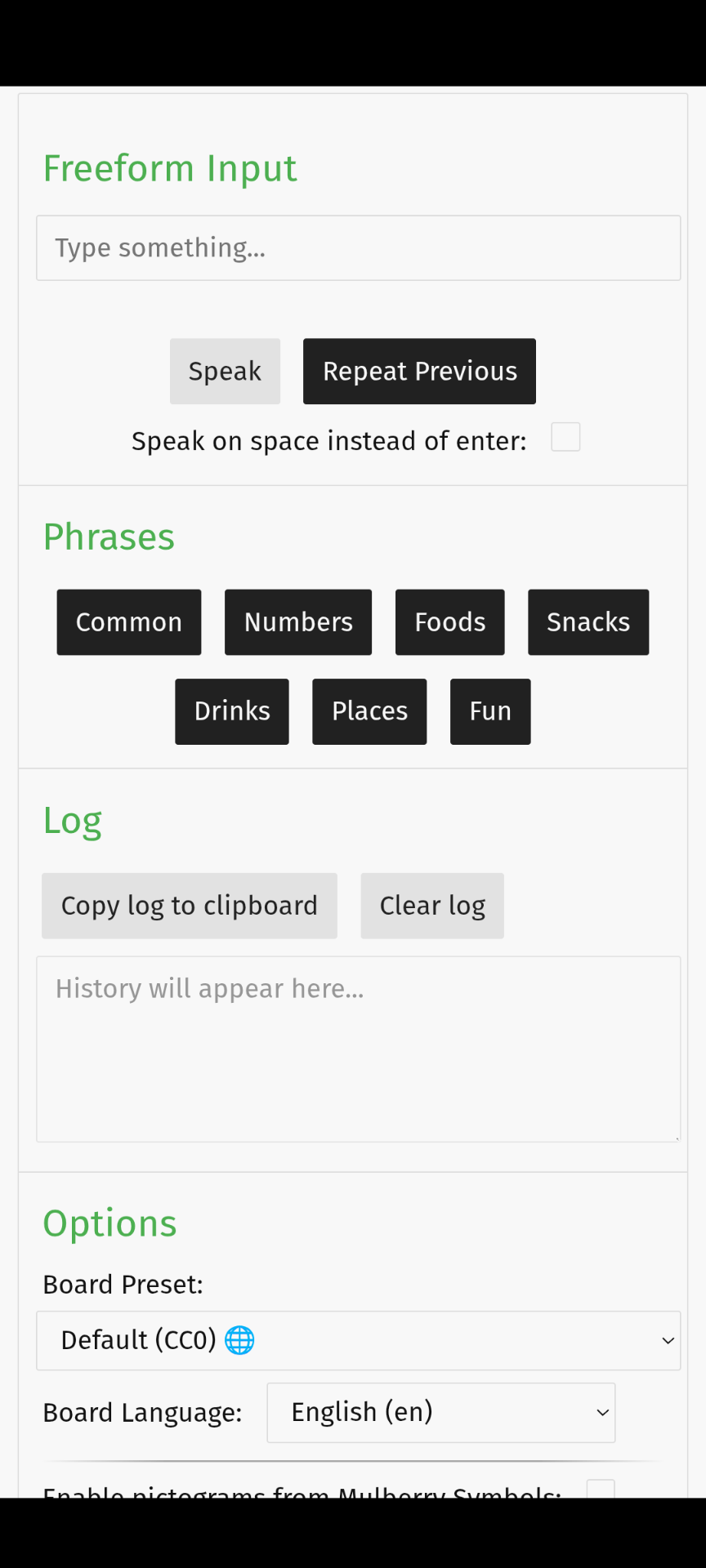The width and height of the screenshot is (706, 1568).
Task: Click the Freeform Input text field
Action: [358, 248]
